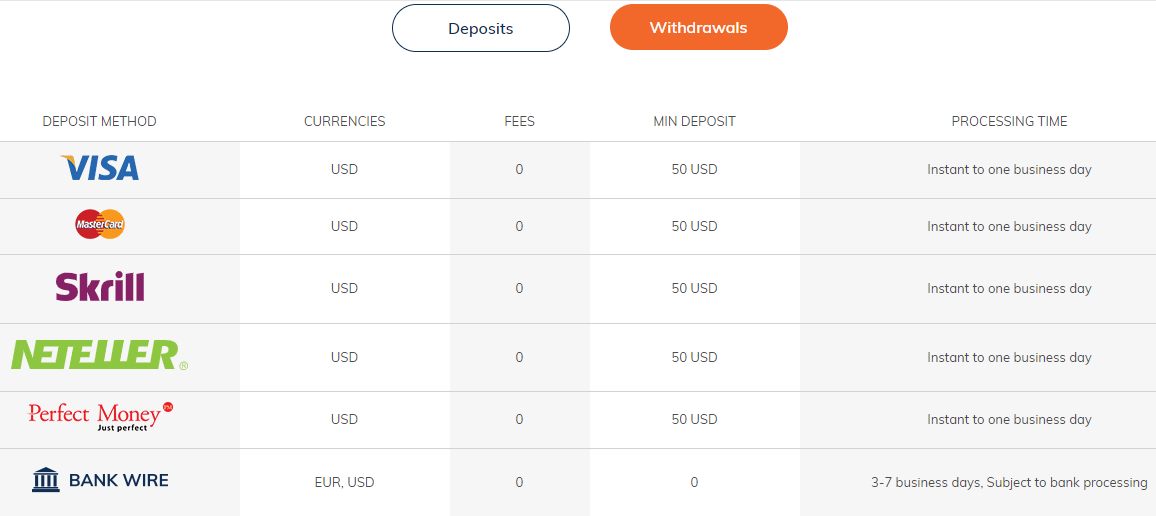Click the Skrill logo
Screen dimensions: 1156x516
100,287
